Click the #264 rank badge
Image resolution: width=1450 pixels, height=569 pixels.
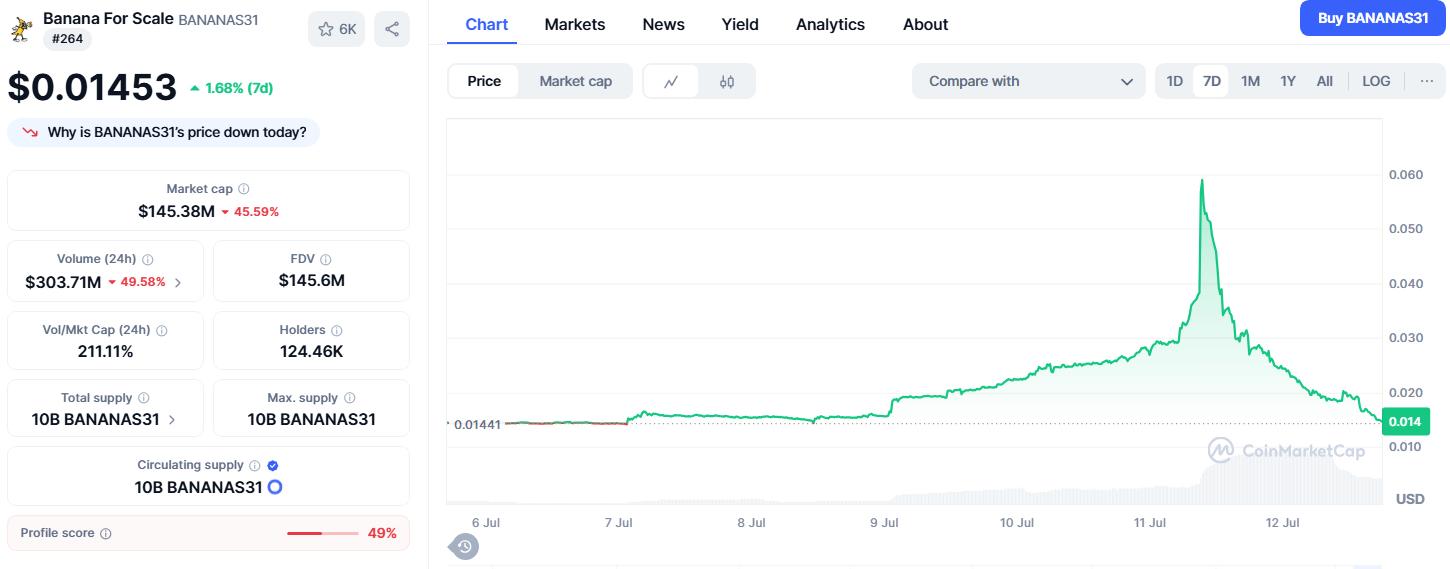[x=67, y=39]
